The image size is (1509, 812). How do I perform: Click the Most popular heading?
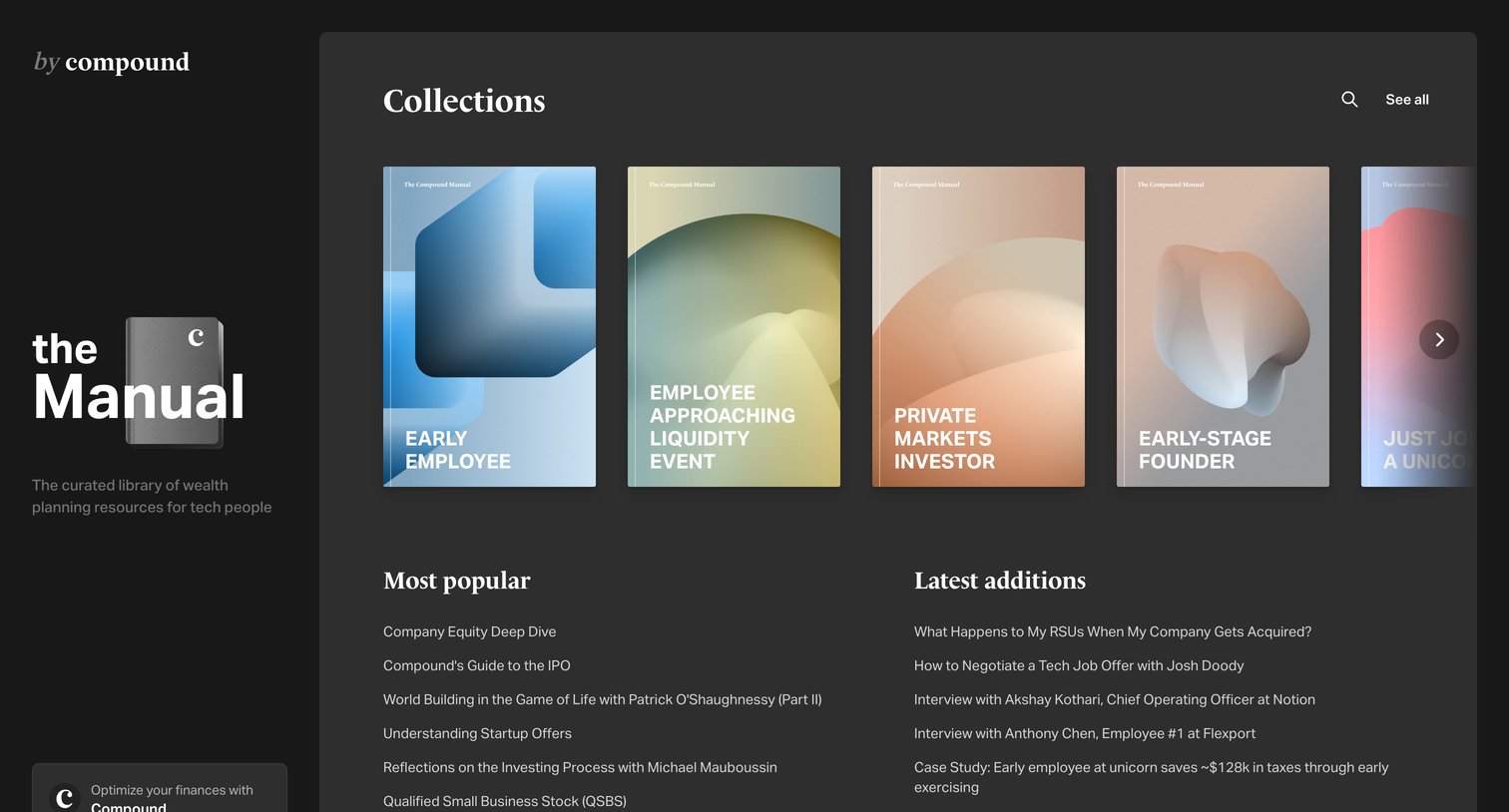click(x=457, y=581)
